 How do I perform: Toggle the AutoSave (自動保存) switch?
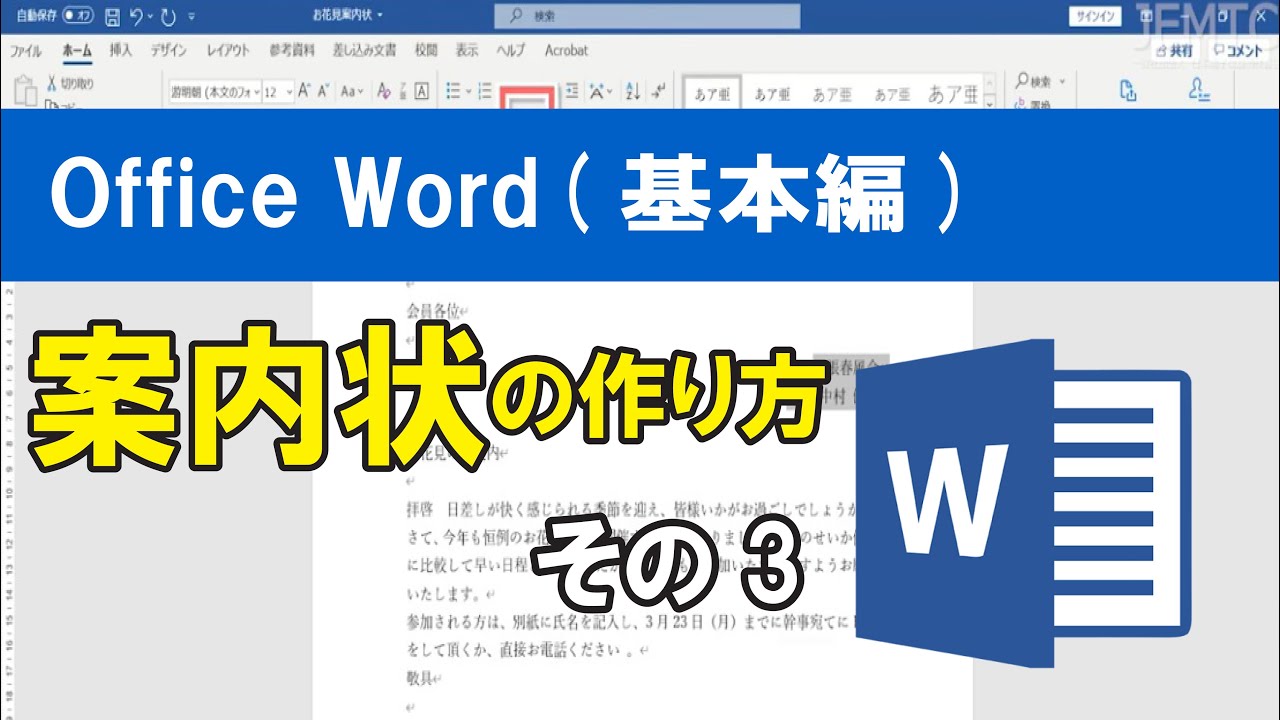(78, 17)
